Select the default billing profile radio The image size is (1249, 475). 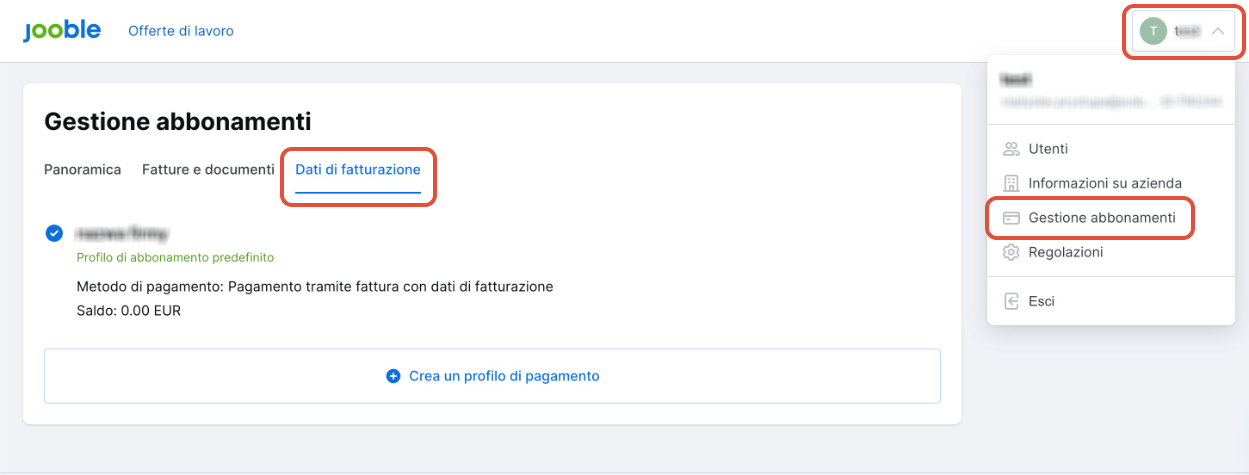tap(54, 233)
